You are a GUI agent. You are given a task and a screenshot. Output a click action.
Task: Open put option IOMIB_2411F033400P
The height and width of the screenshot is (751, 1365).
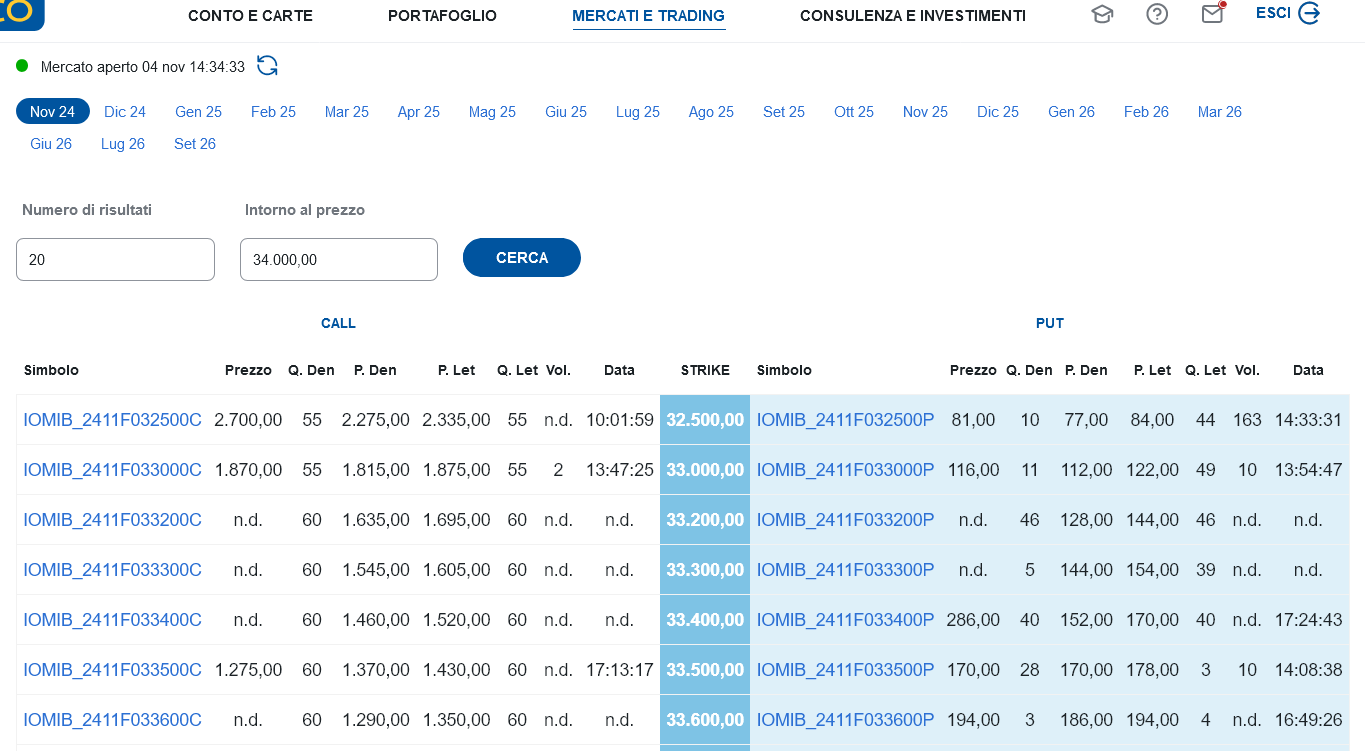846,620
